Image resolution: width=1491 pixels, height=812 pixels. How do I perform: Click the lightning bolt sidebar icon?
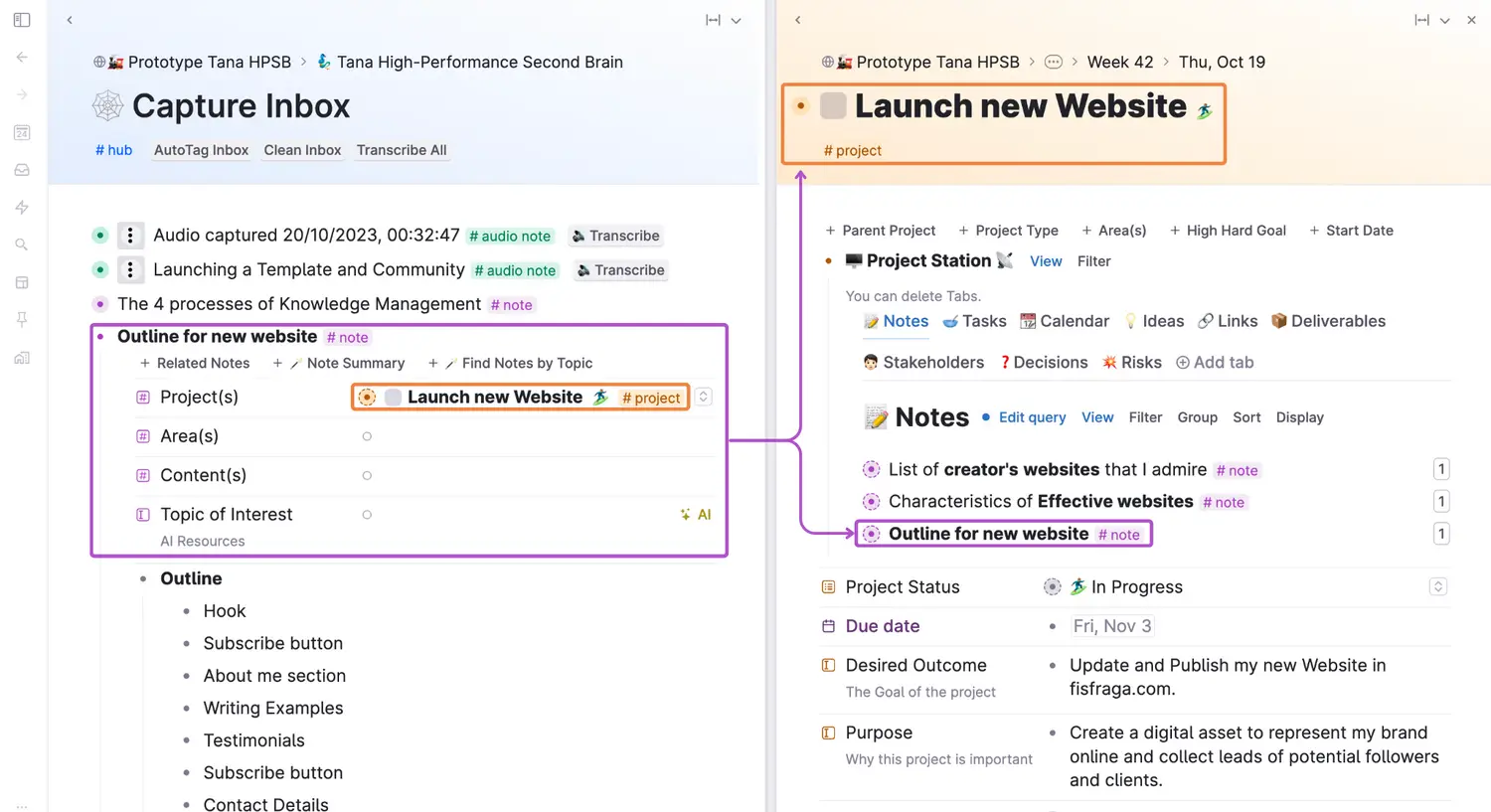point(22,207)
